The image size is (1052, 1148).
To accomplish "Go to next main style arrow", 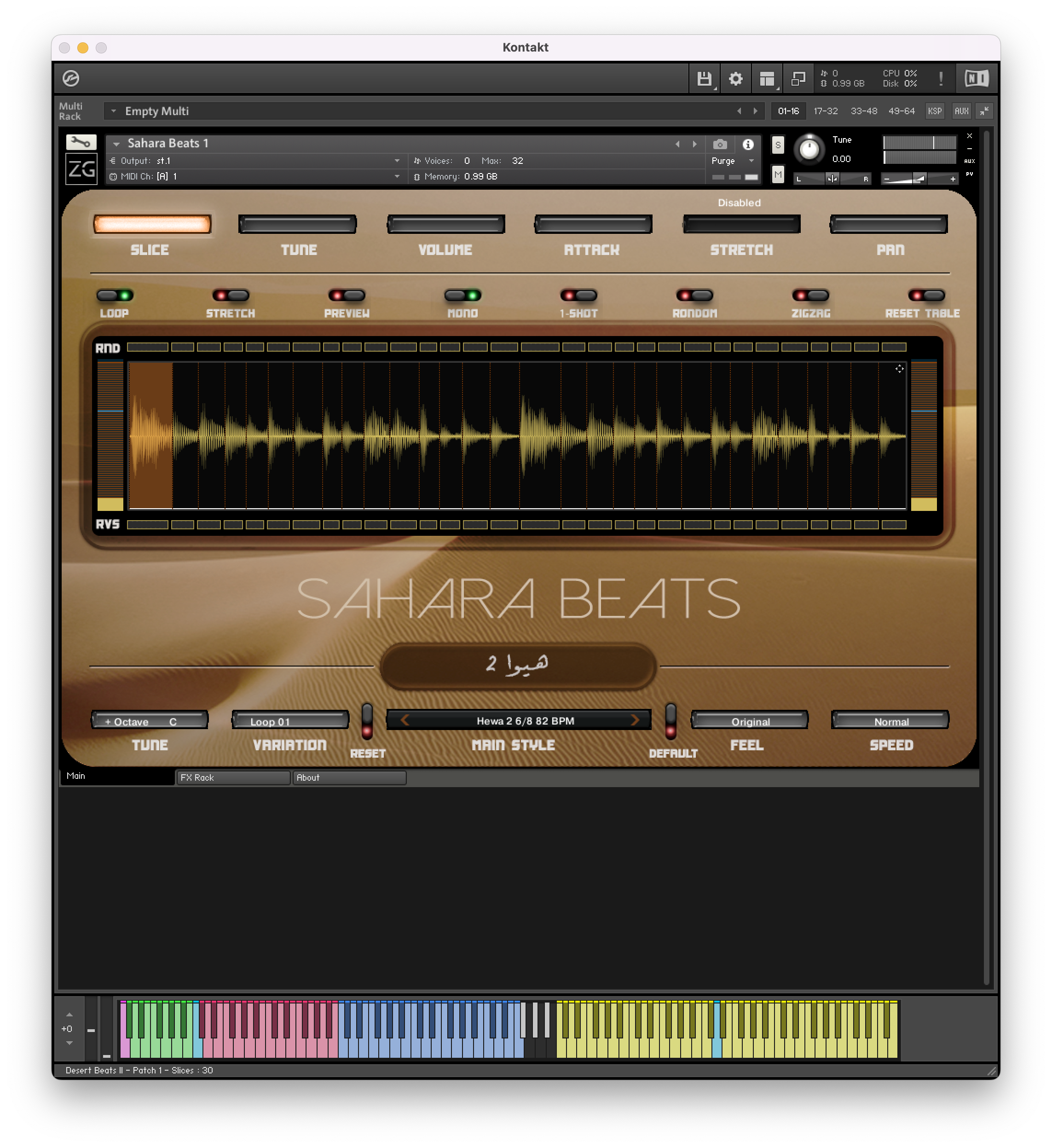I will [x=635, y=720].
